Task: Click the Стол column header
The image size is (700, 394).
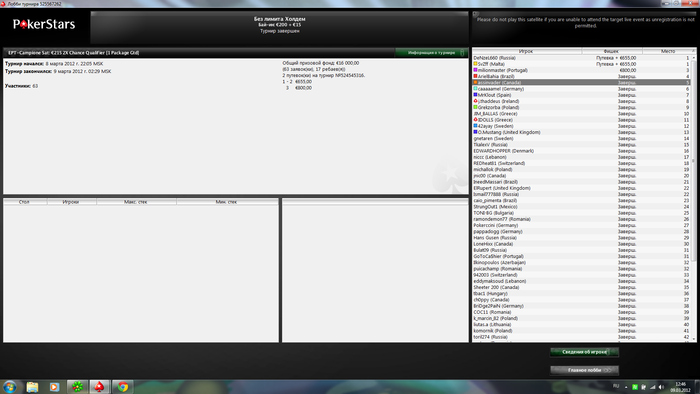Action: click(x=25, y=202)
